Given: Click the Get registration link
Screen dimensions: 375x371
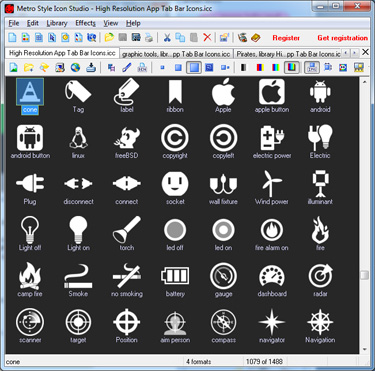Looking at the screenshot, I should click(x=342, y=38).
